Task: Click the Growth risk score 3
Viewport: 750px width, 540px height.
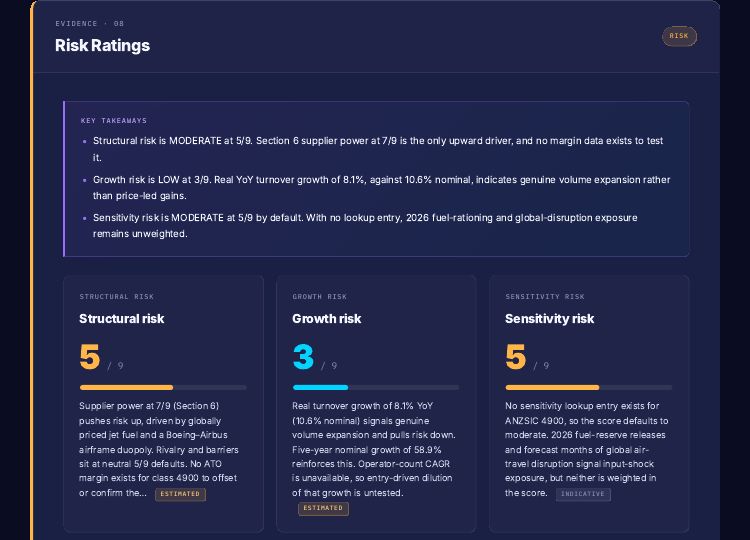Action: coord(303,357)
